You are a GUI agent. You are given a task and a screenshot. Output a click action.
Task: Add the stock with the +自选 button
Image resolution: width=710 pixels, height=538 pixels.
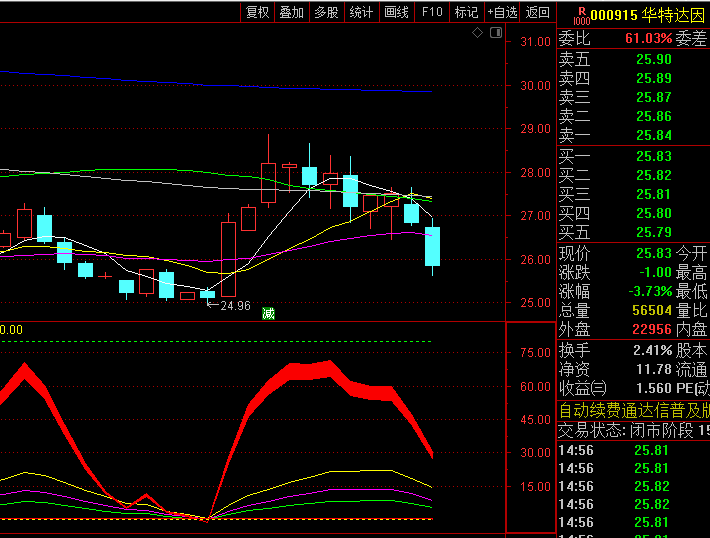502,12
